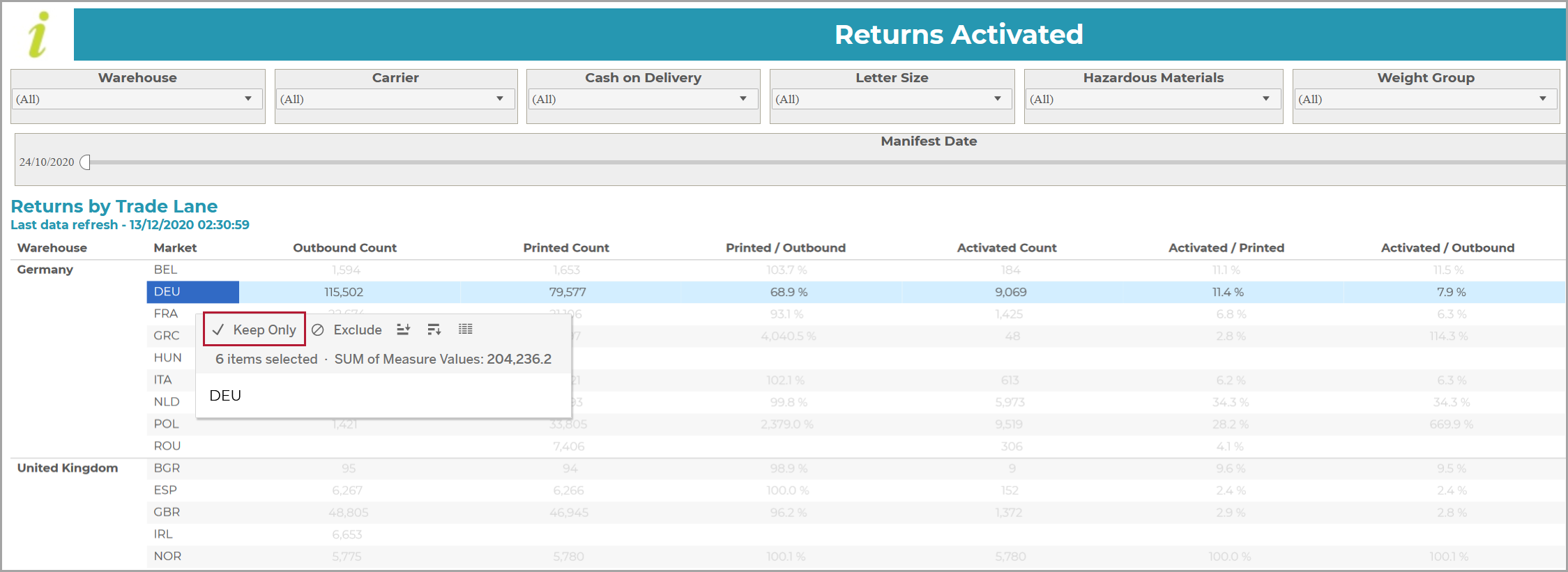Viewport: 1568px width, 572px height.
Task: Open the Weight Group dropdown
Action: (1426, 99)
